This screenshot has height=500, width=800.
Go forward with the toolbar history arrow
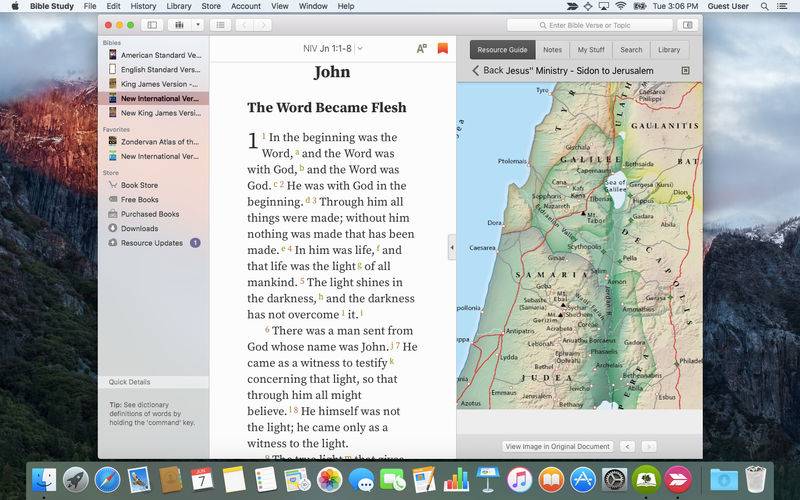click(x=263, y=25)
